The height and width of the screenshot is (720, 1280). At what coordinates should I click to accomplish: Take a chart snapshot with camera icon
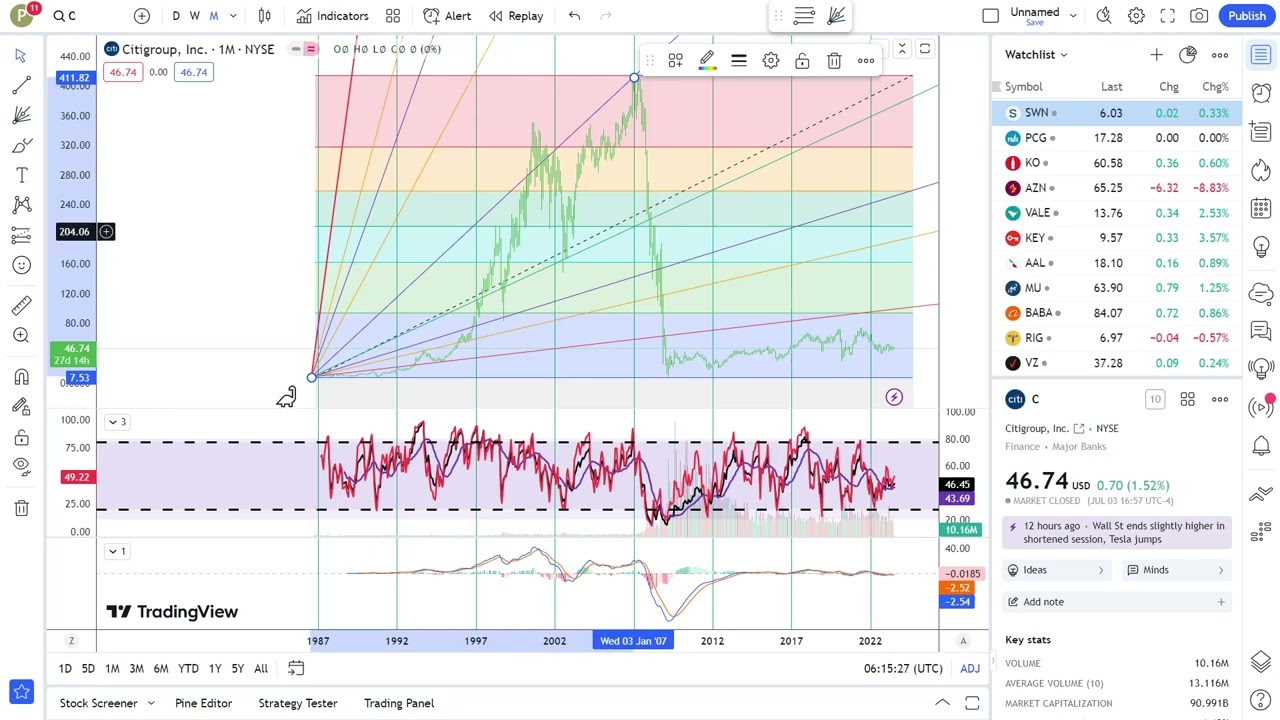pos(1199,16)
